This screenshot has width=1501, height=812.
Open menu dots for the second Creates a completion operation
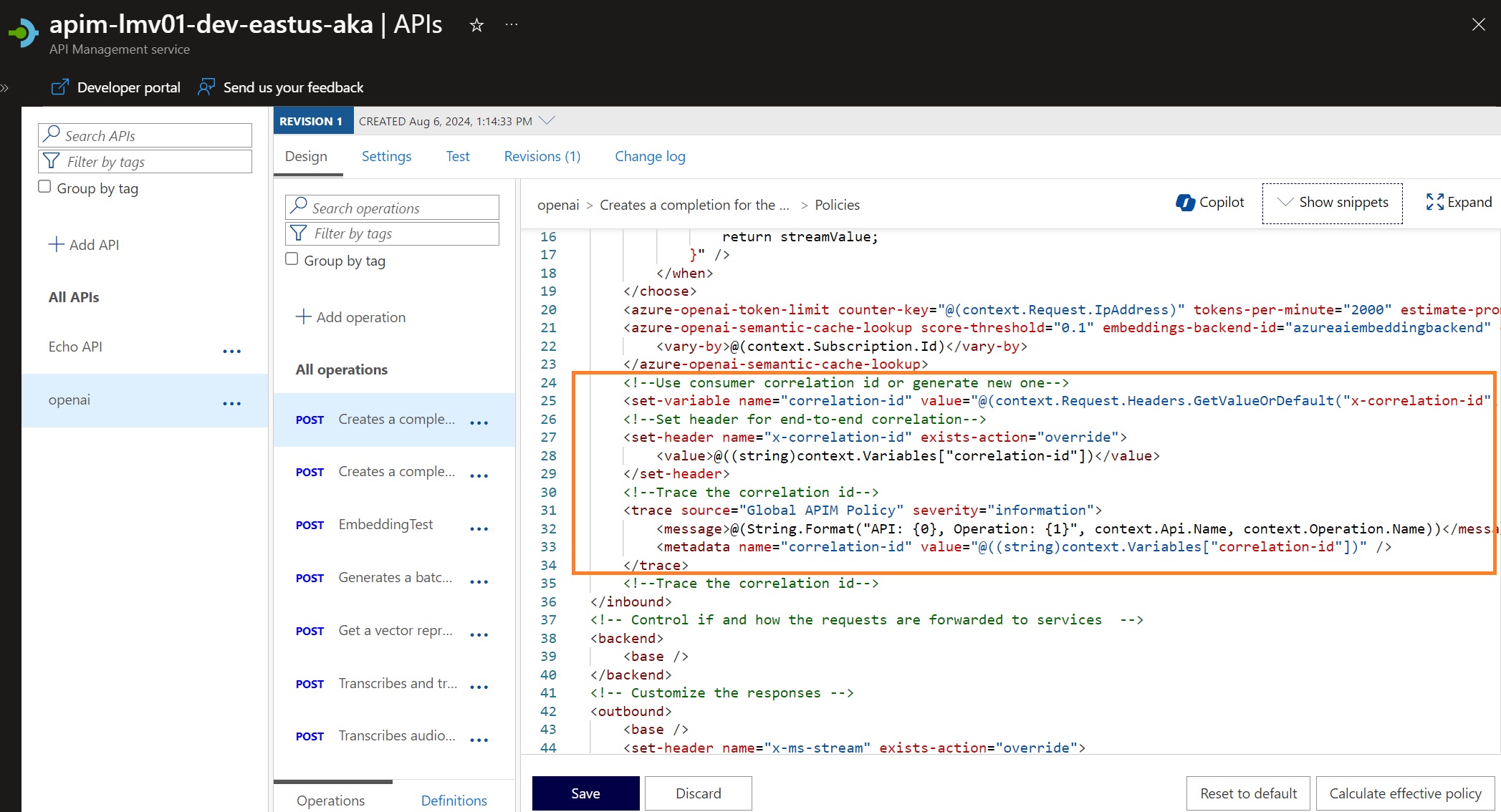pos(479,475)
